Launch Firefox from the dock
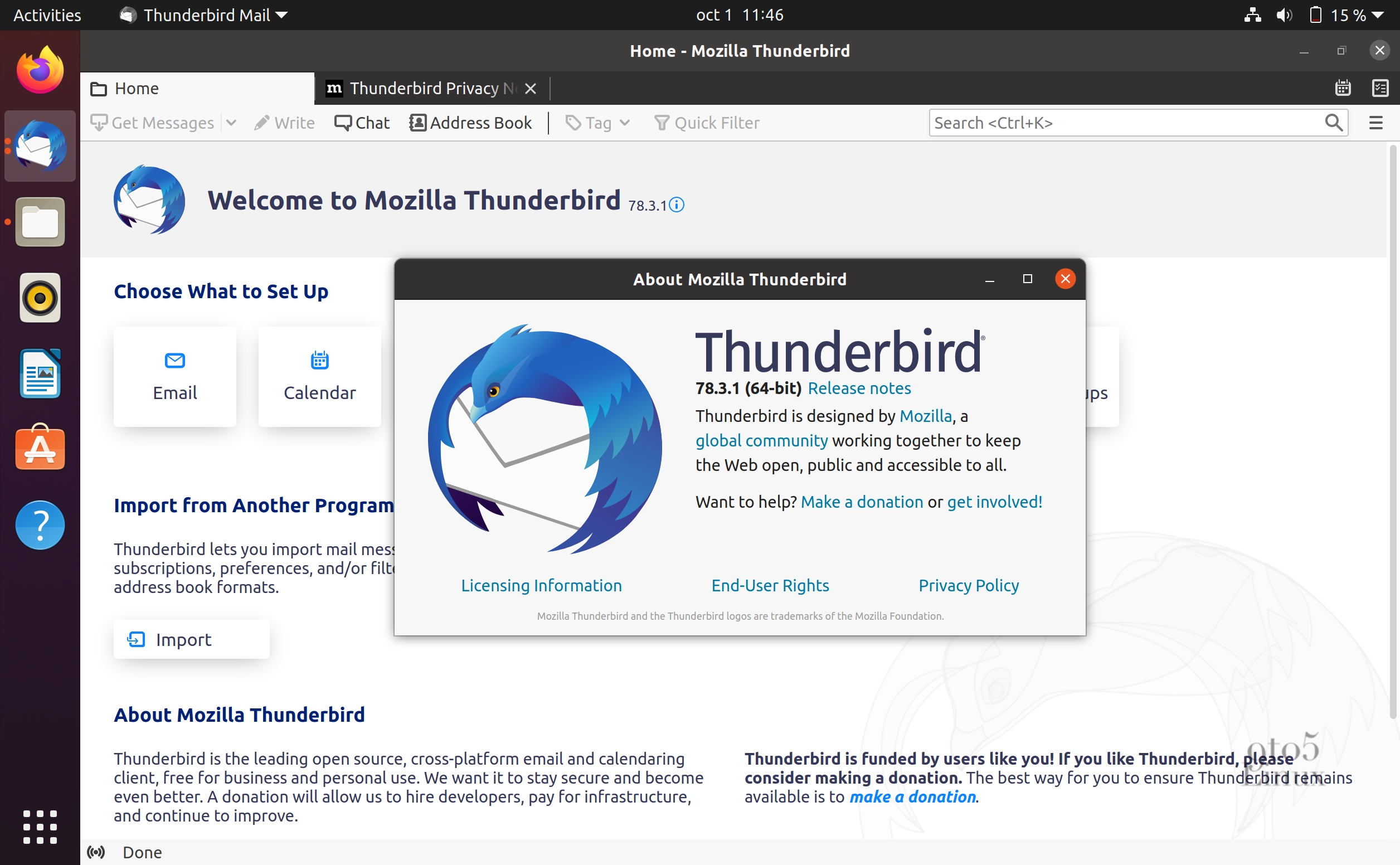1400x865 pixels. point(40,70)
